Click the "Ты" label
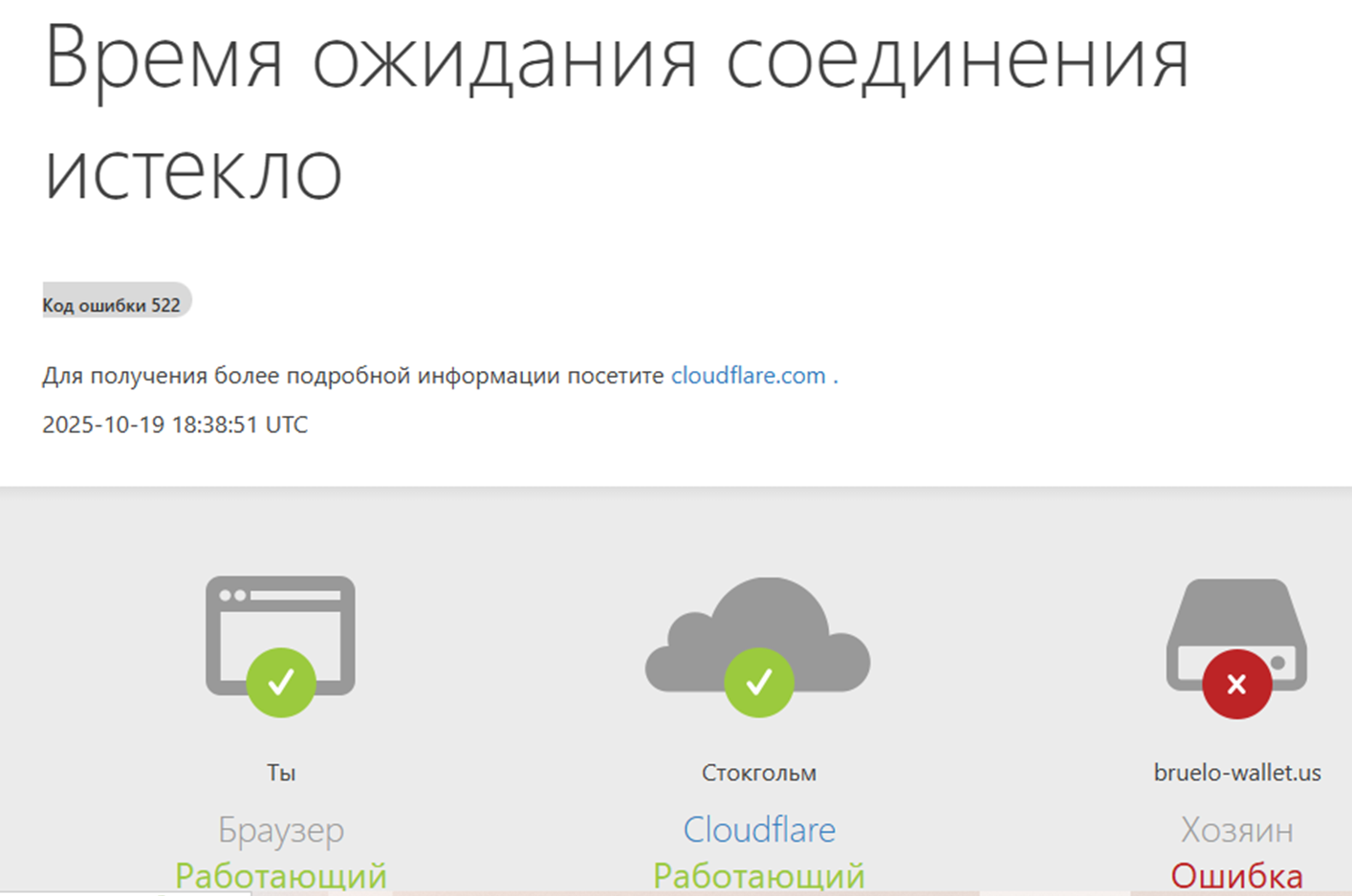1352x896 pixels. [x=281, y=773]
